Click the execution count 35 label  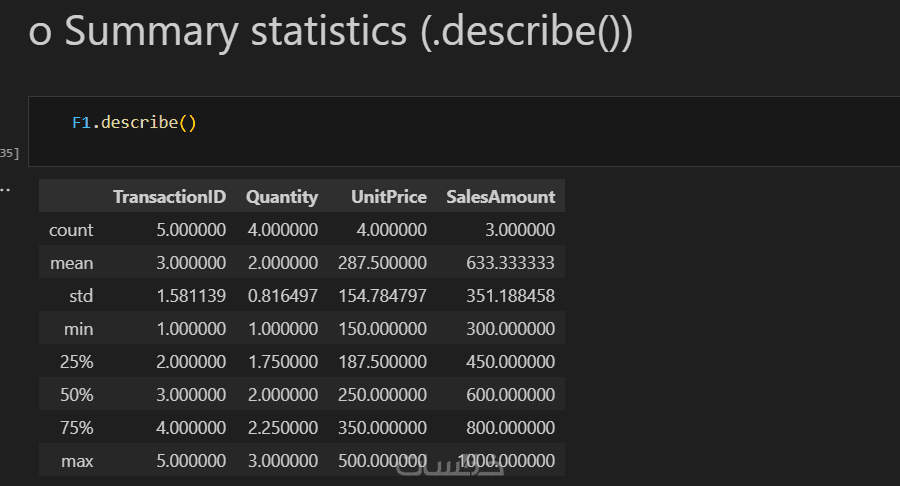(9, 153)
